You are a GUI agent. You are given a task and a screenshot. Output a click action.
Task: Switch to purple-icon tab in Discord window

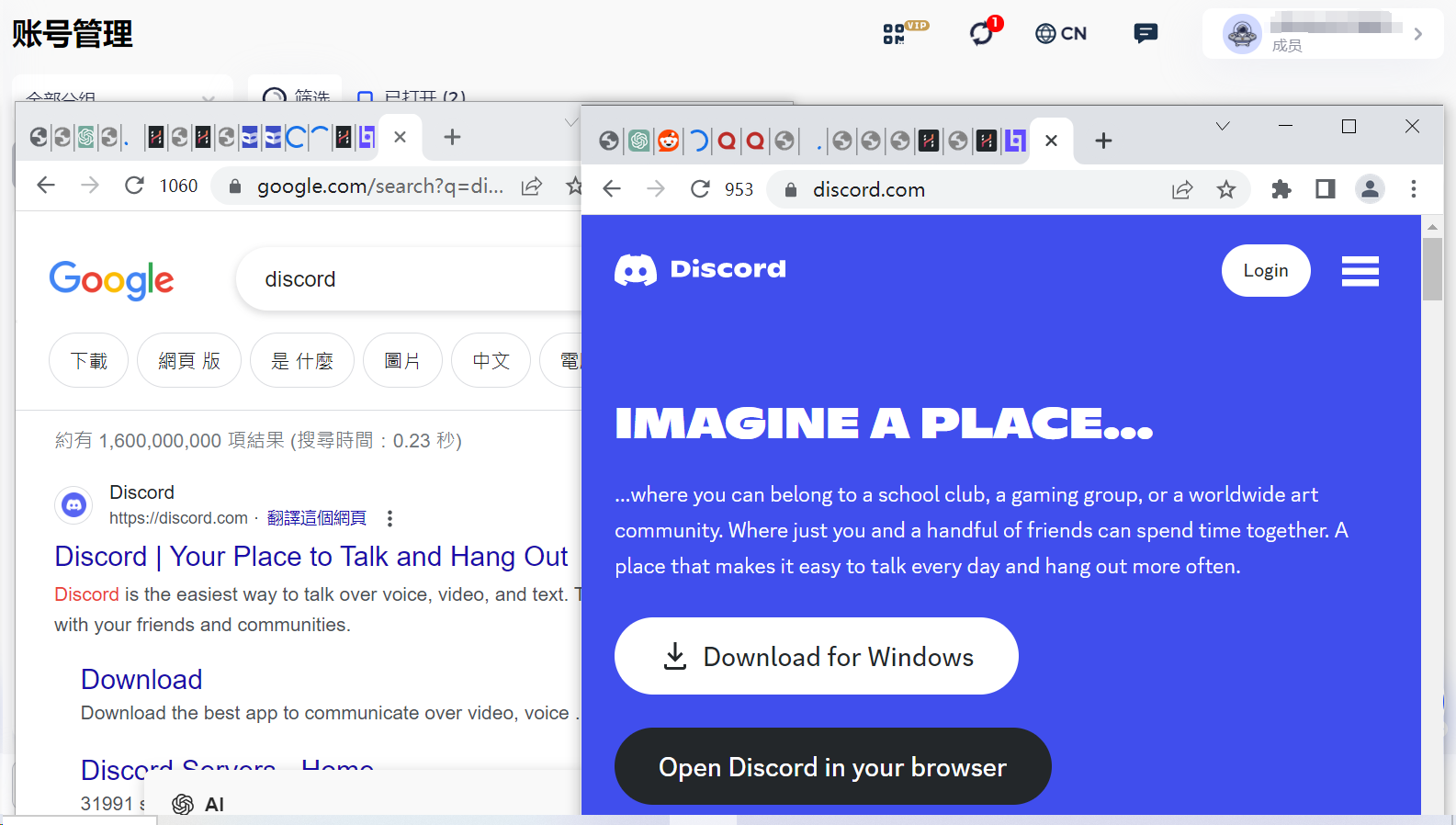(x=1015, y=141)
